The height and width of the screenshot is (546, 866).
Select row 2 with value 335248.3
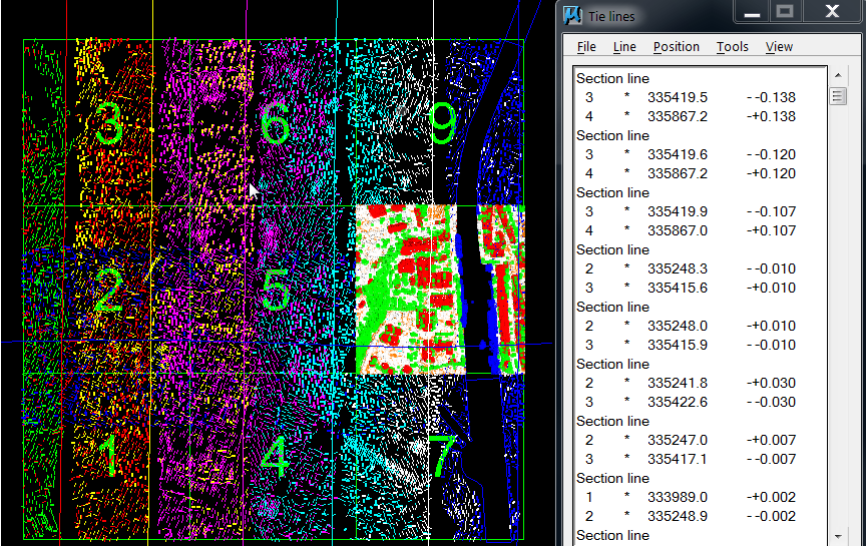pos(700,269)
